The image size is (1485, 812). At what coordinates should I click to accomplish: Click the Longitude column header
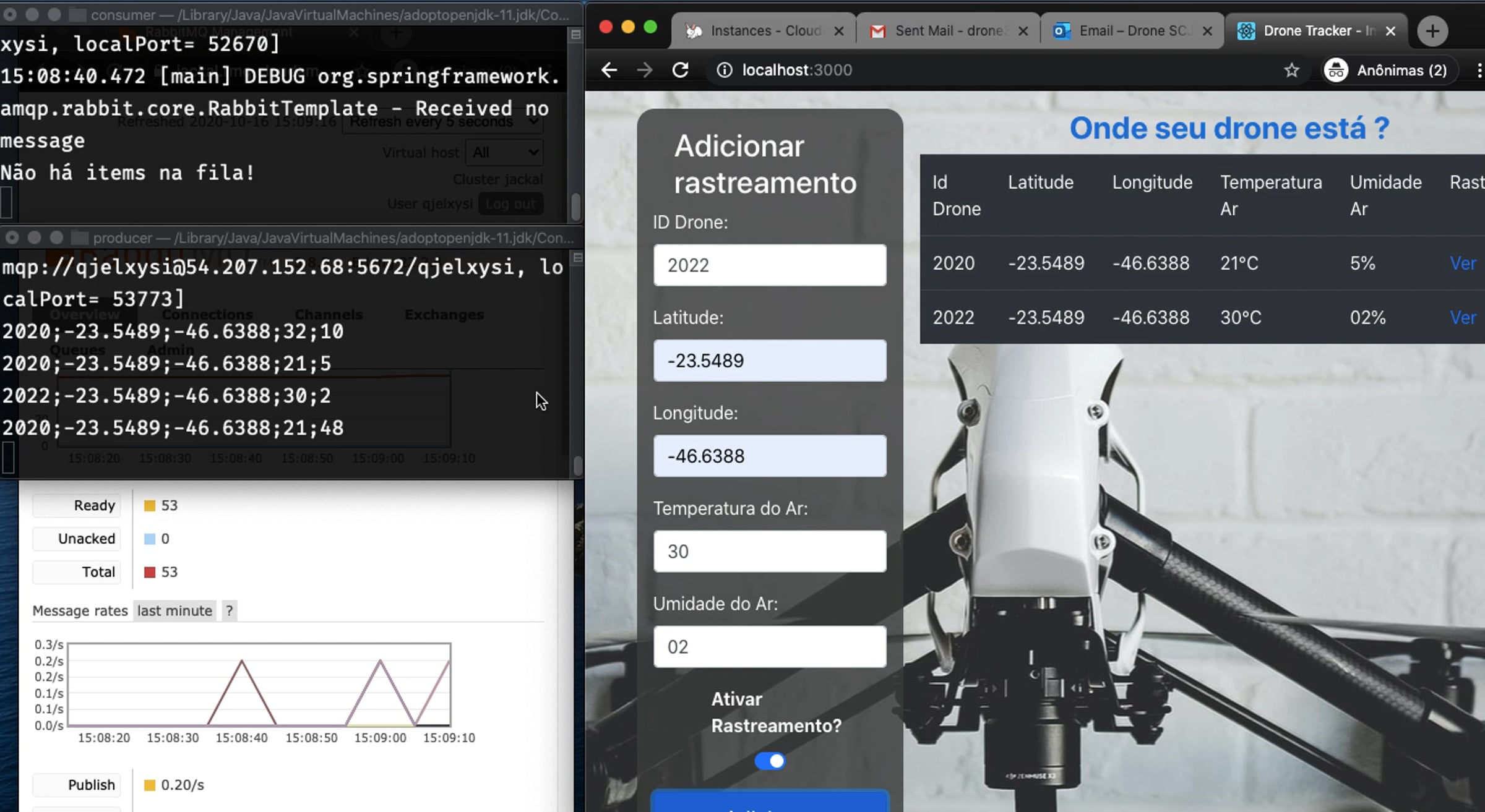pyautogui.click(x=1152, y=182)
